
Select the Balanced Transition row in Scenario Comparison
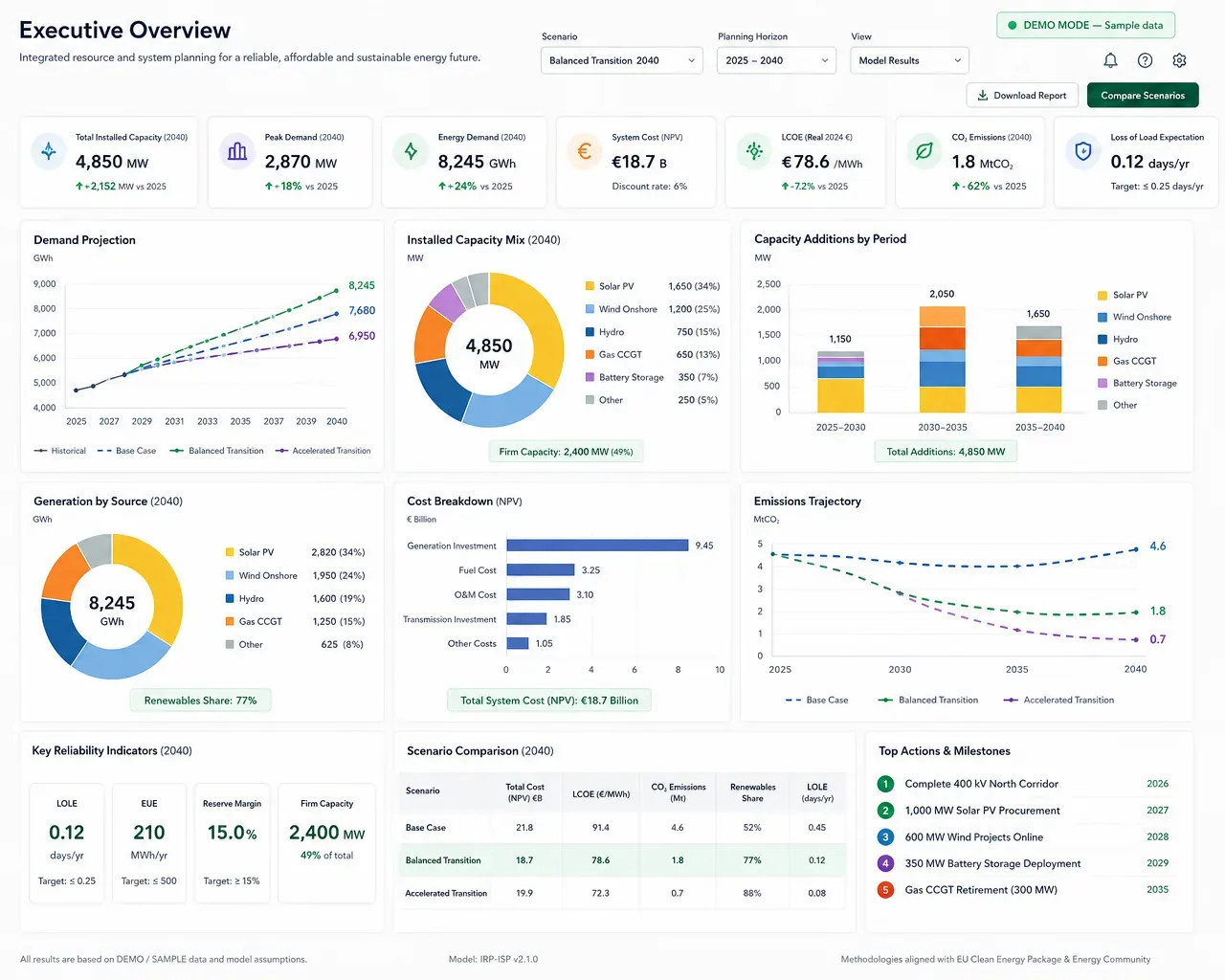[623, 860]
